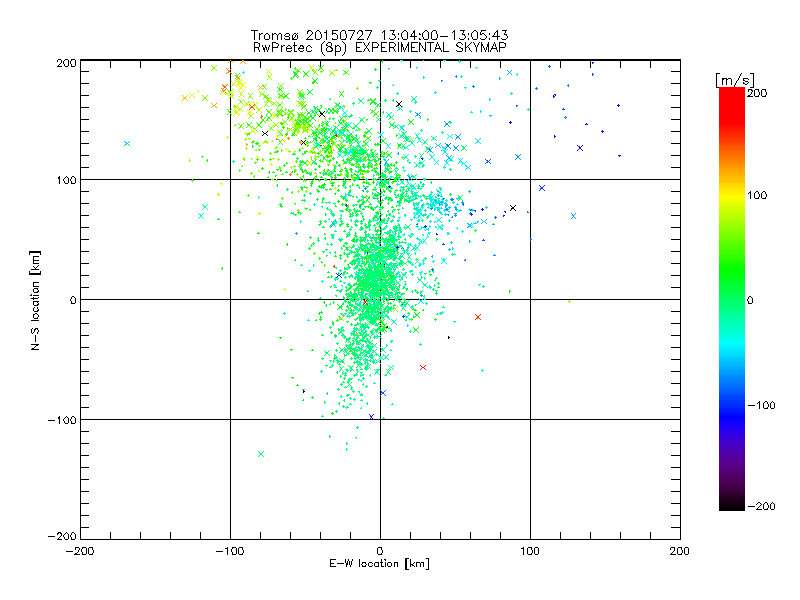The height and width of the screenshot is (600, 800).
Task: Click the '[m/s]' colorbar unit label
Action: point(734,80)
